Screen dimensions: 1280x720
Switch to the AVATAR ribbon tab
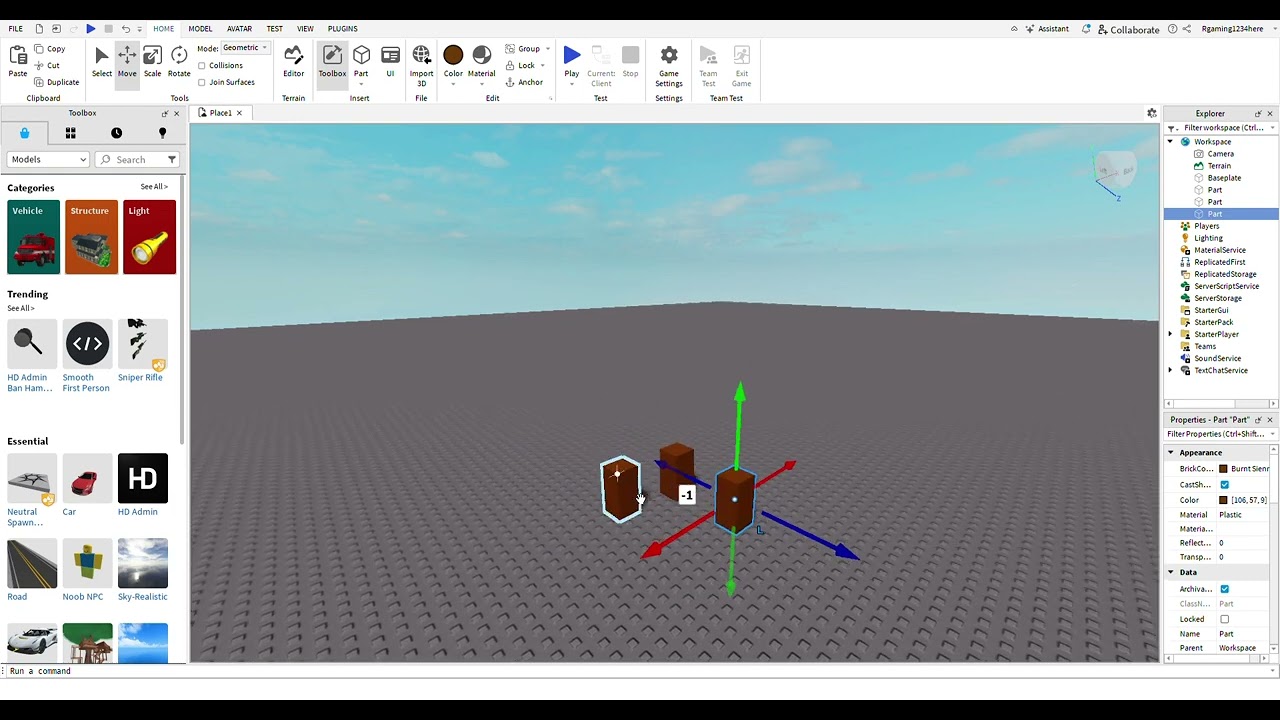239,29
